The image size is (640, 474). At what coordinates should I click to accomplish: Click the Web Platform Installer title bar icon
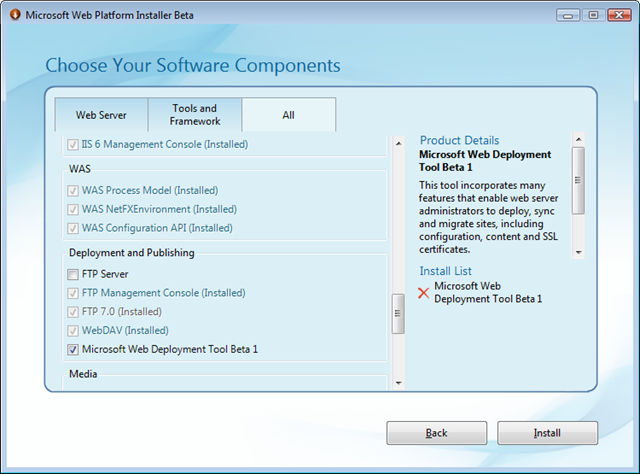tap(15, 15)
